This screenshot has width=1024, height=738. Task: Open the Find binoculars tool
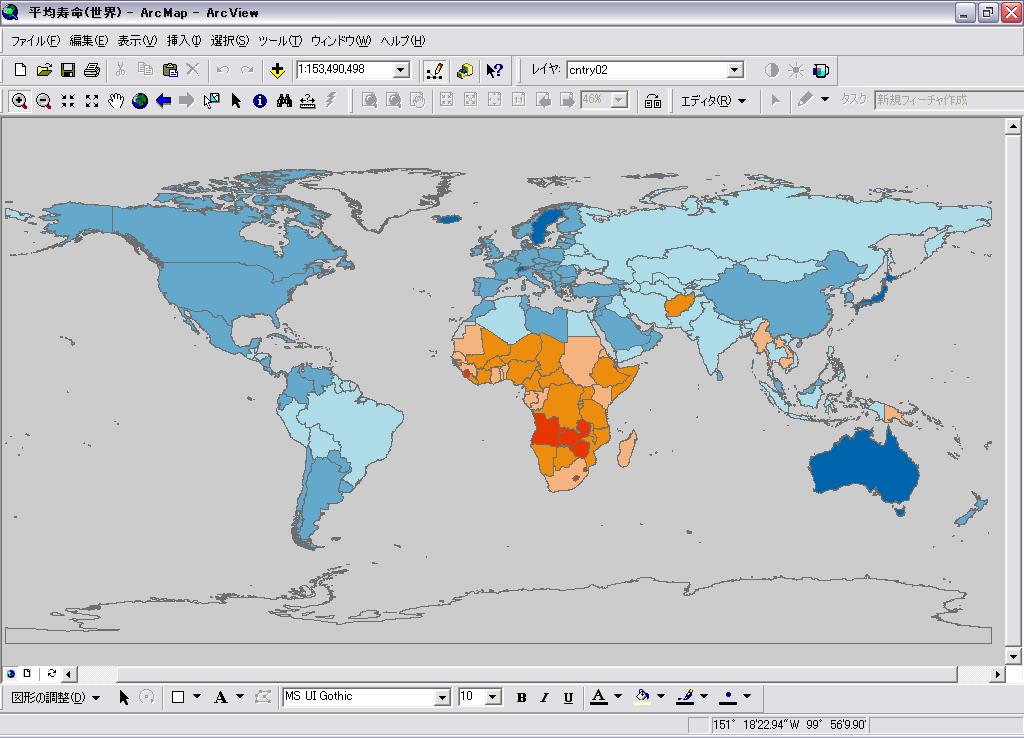[284, 101]
